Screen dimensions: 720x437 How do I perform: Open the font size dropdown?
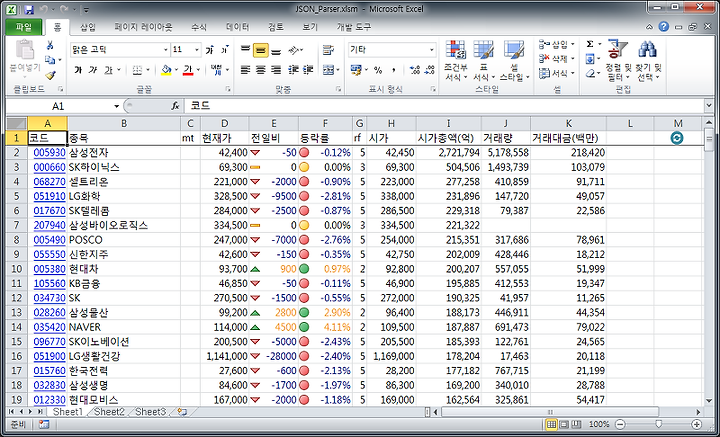197,50
